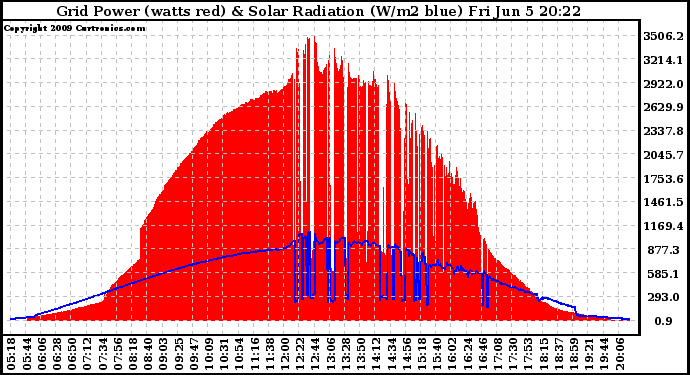Viewport: 690px width, 375px height.
Task: Click the 14:56 time label
Action: (406, 354)
